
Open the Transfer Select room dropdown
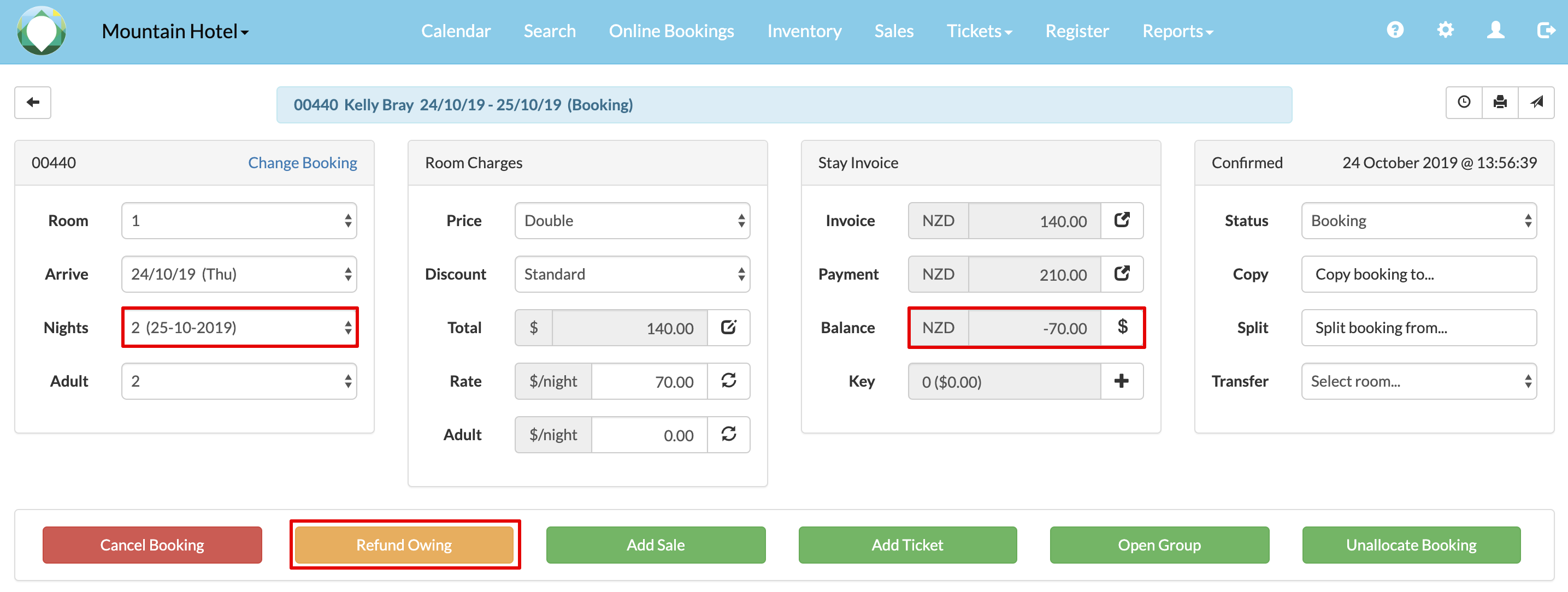coord(1418,382)
